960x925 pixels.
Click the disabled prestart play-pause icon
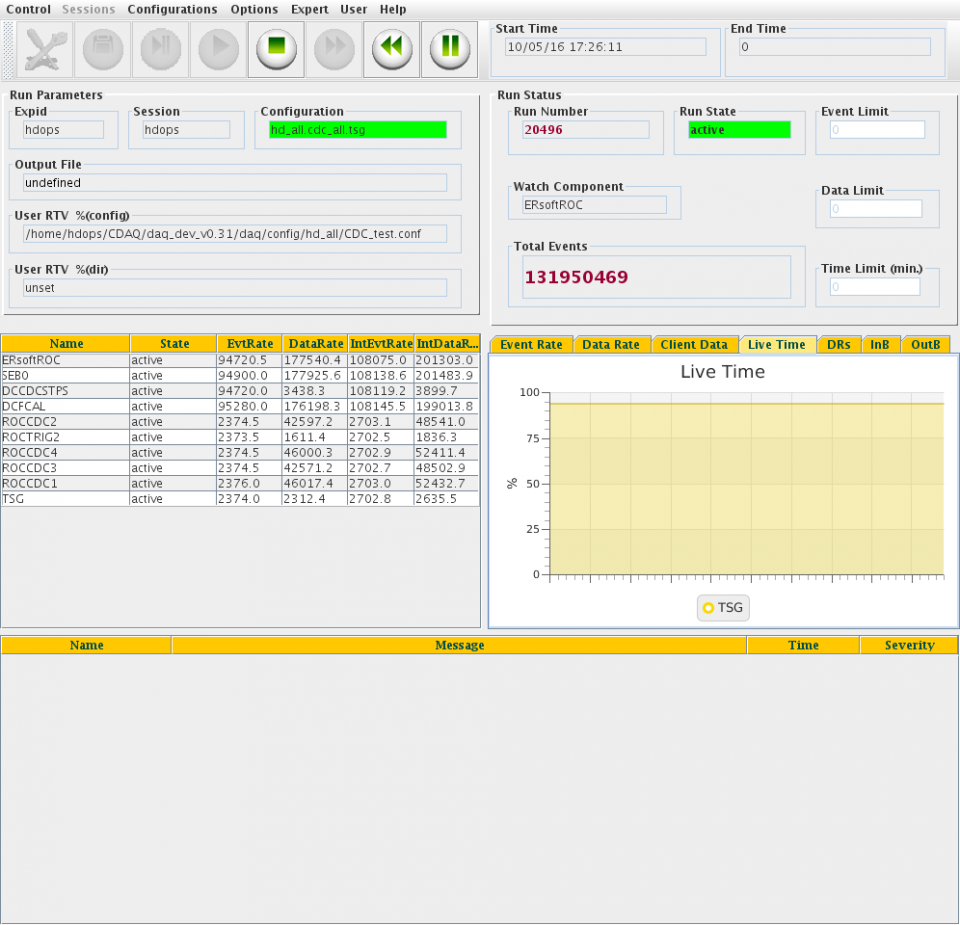[x=161, y=48]
